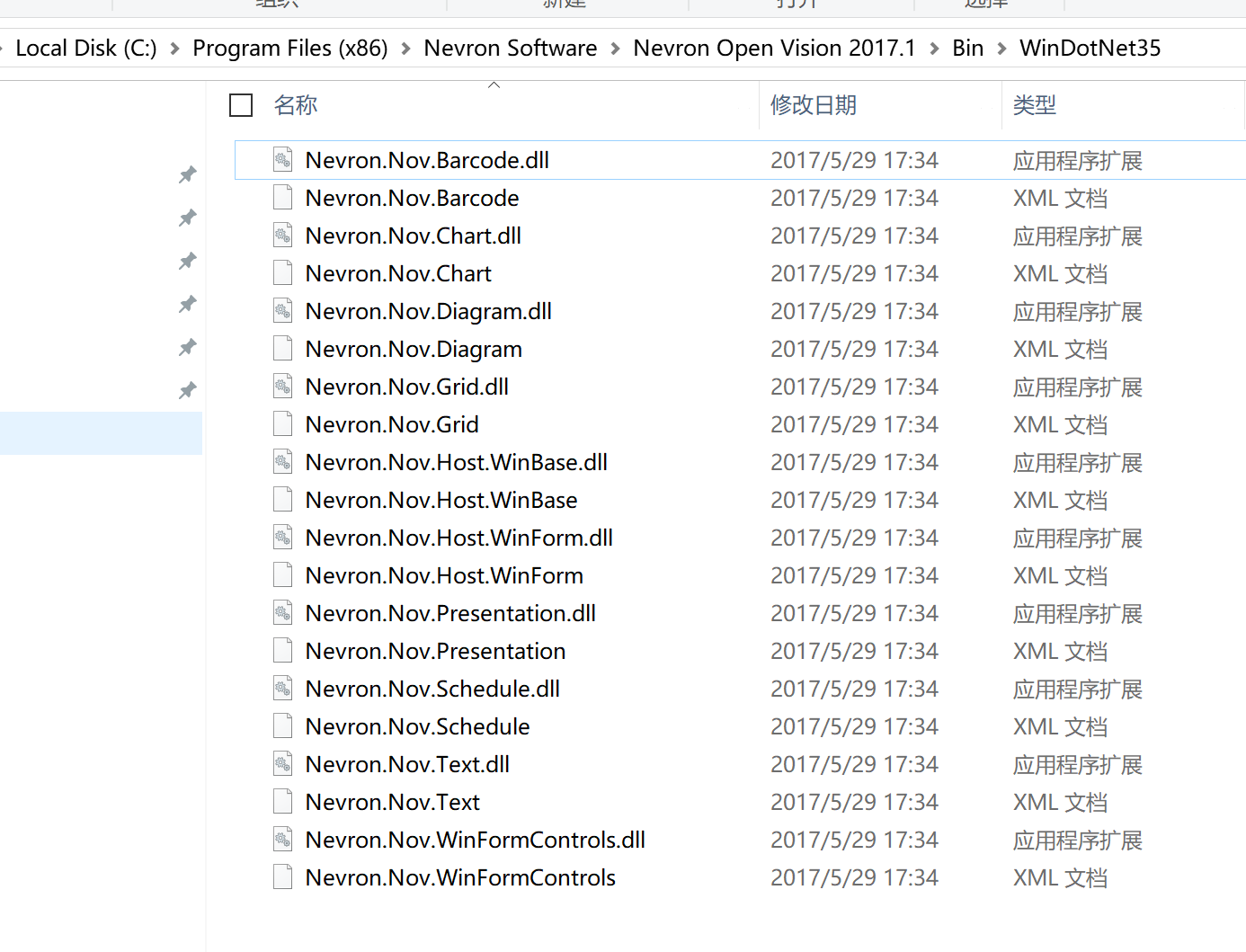Click the highlighted item in navigation pane
The image size is (1246, 952).
[101, 433]
